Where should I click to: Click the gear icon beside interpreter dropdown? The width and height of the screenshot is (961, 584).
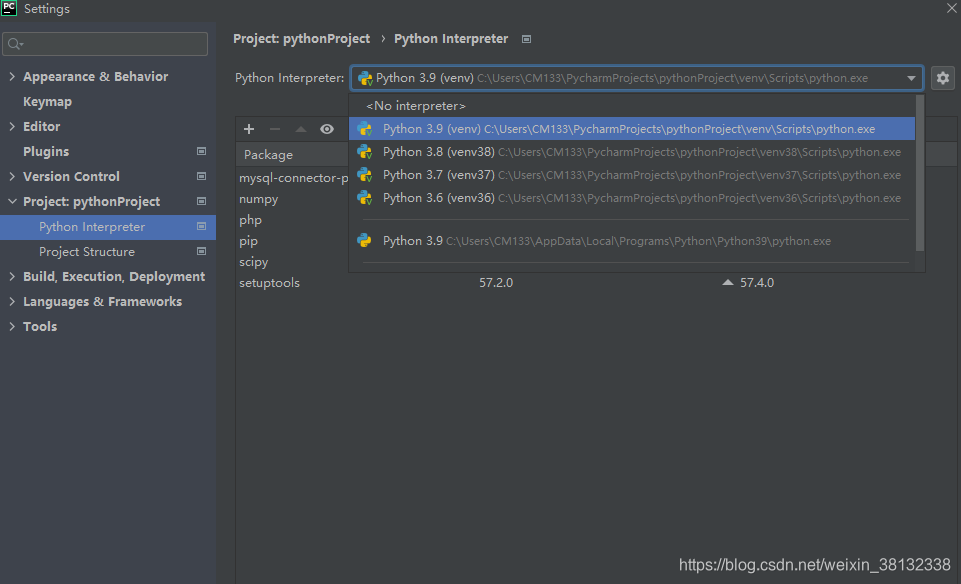(x=943, y=78)
